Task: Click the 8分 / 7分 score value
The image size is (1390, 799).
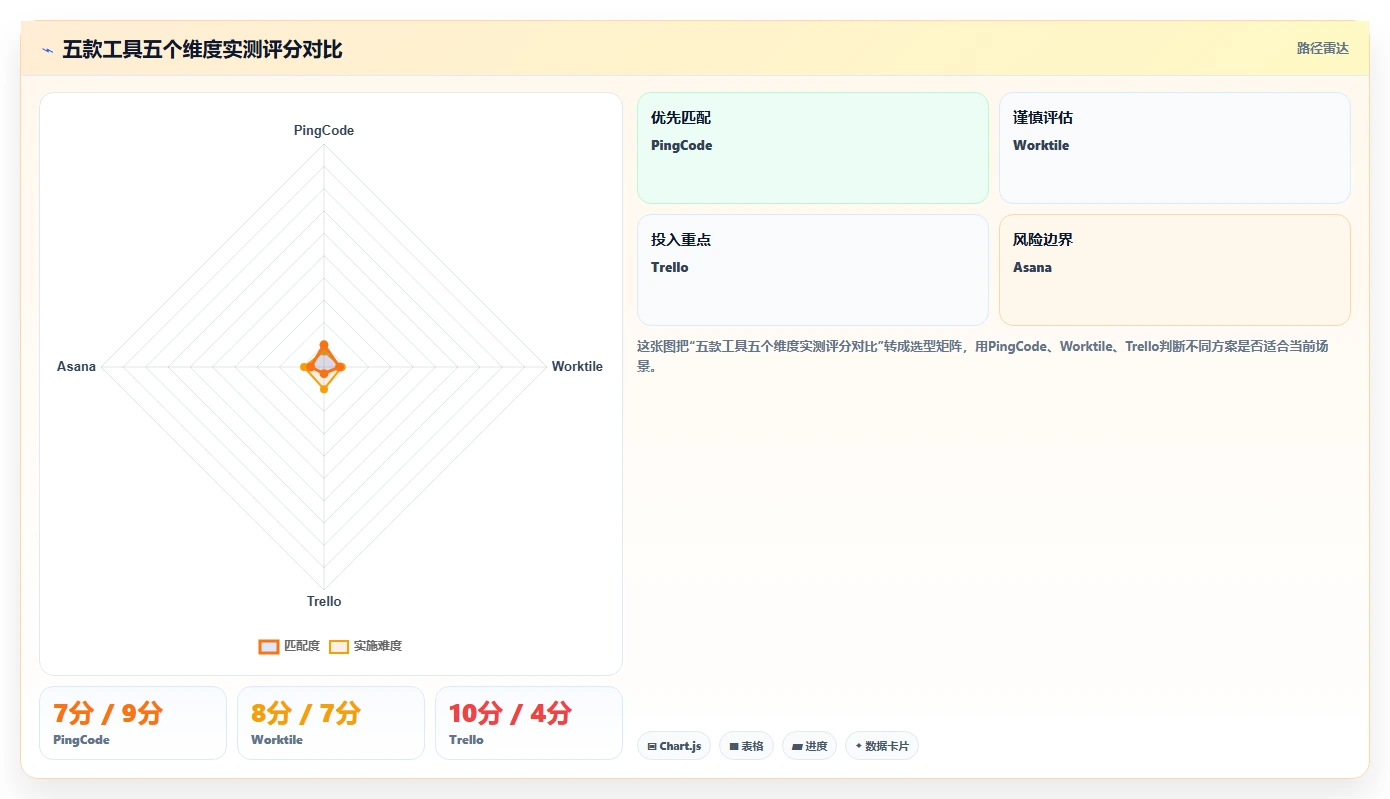Action: (x=305, y=713)
